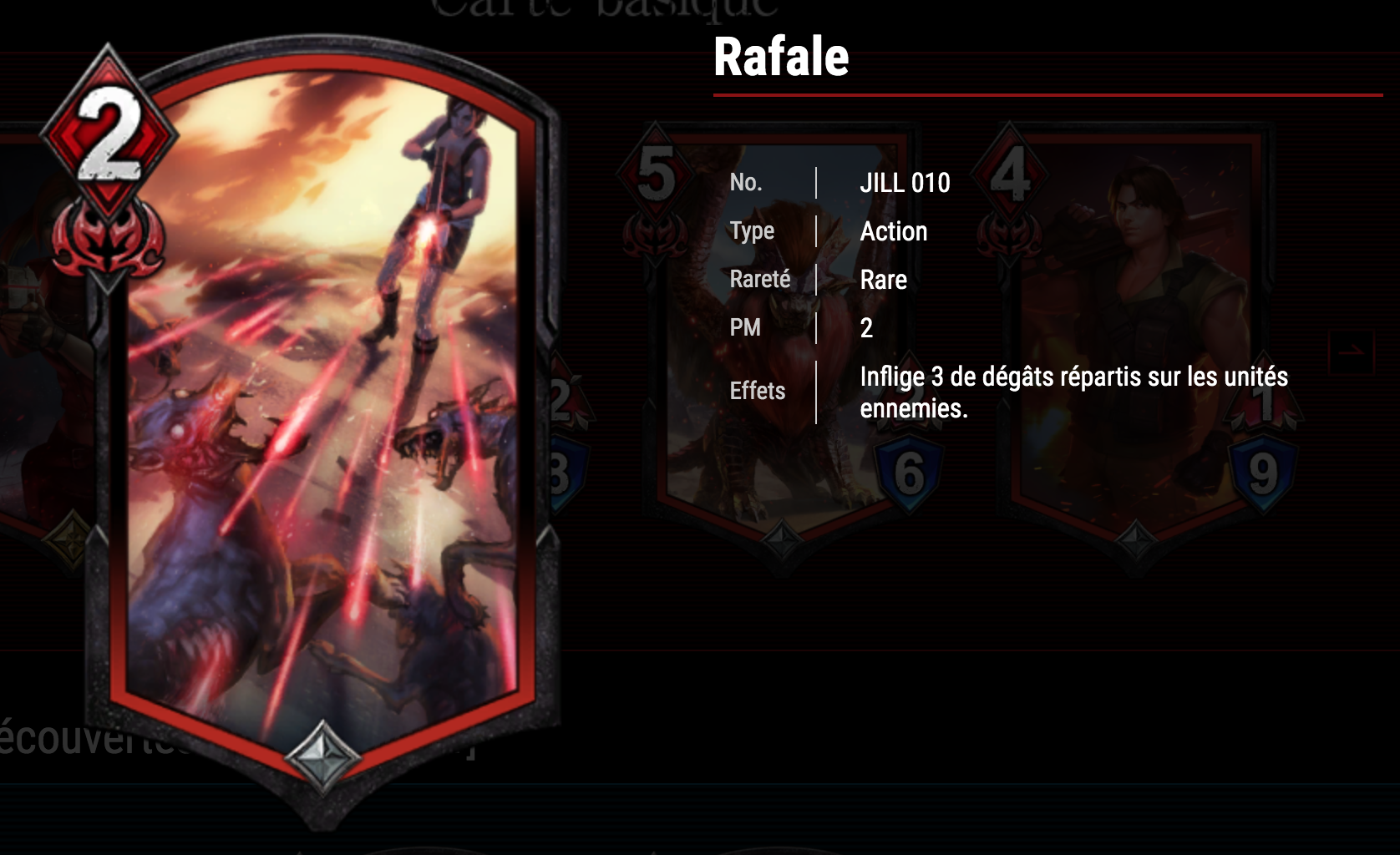Image resolution: width=1400 pixels, height=855 pixels.
Task: Click the JILL 010 card number
Action: [x=905, y=183]
